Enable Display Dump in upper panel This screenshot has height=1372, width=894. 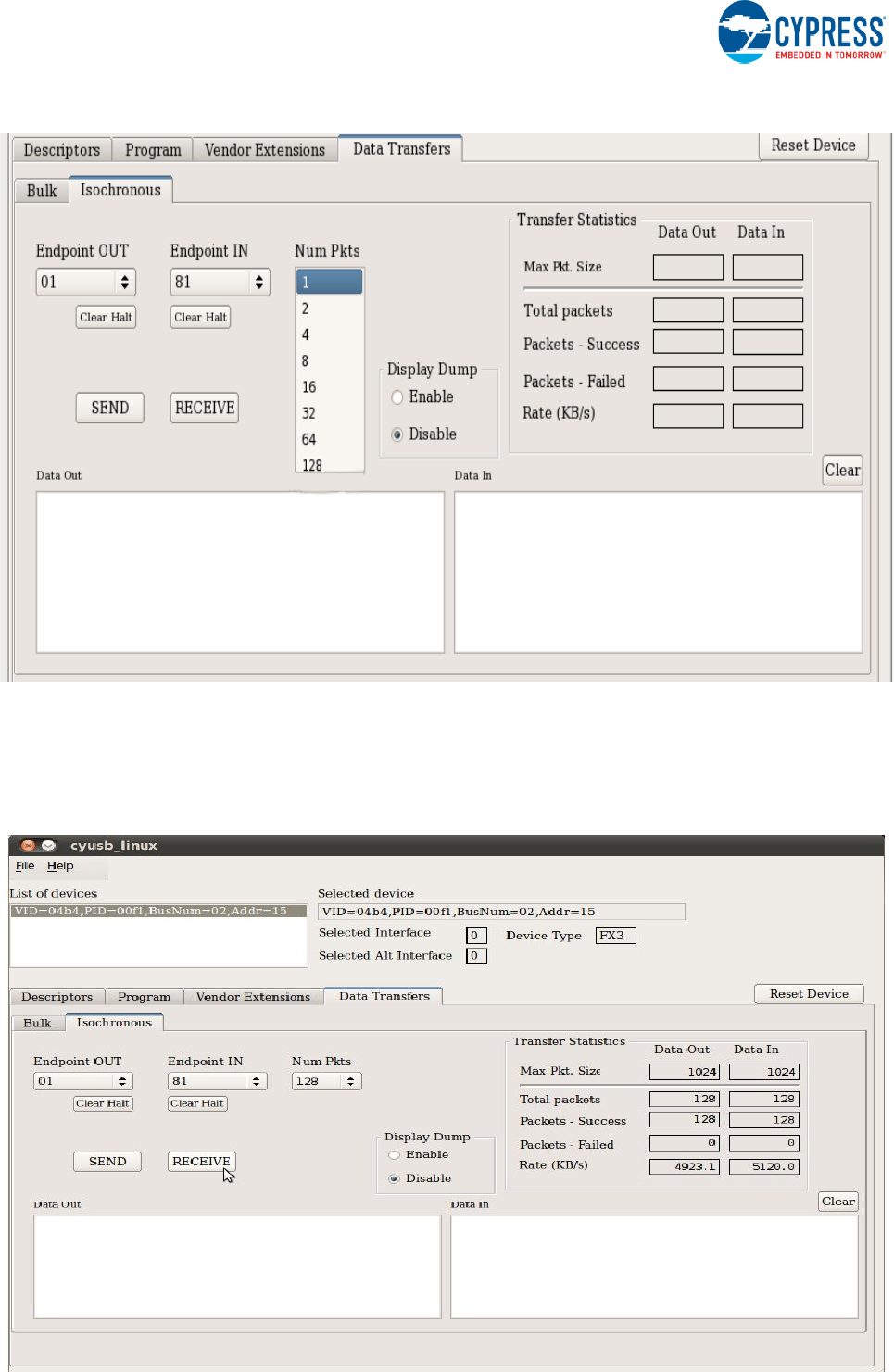pos(397,397)
